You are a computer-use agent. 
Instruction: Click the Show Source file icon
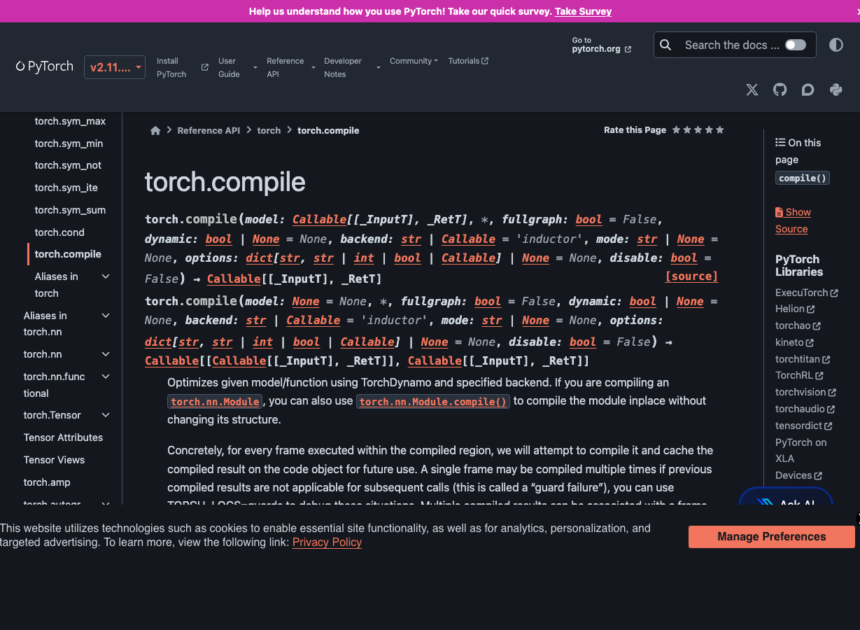click(x=779, y=211)
